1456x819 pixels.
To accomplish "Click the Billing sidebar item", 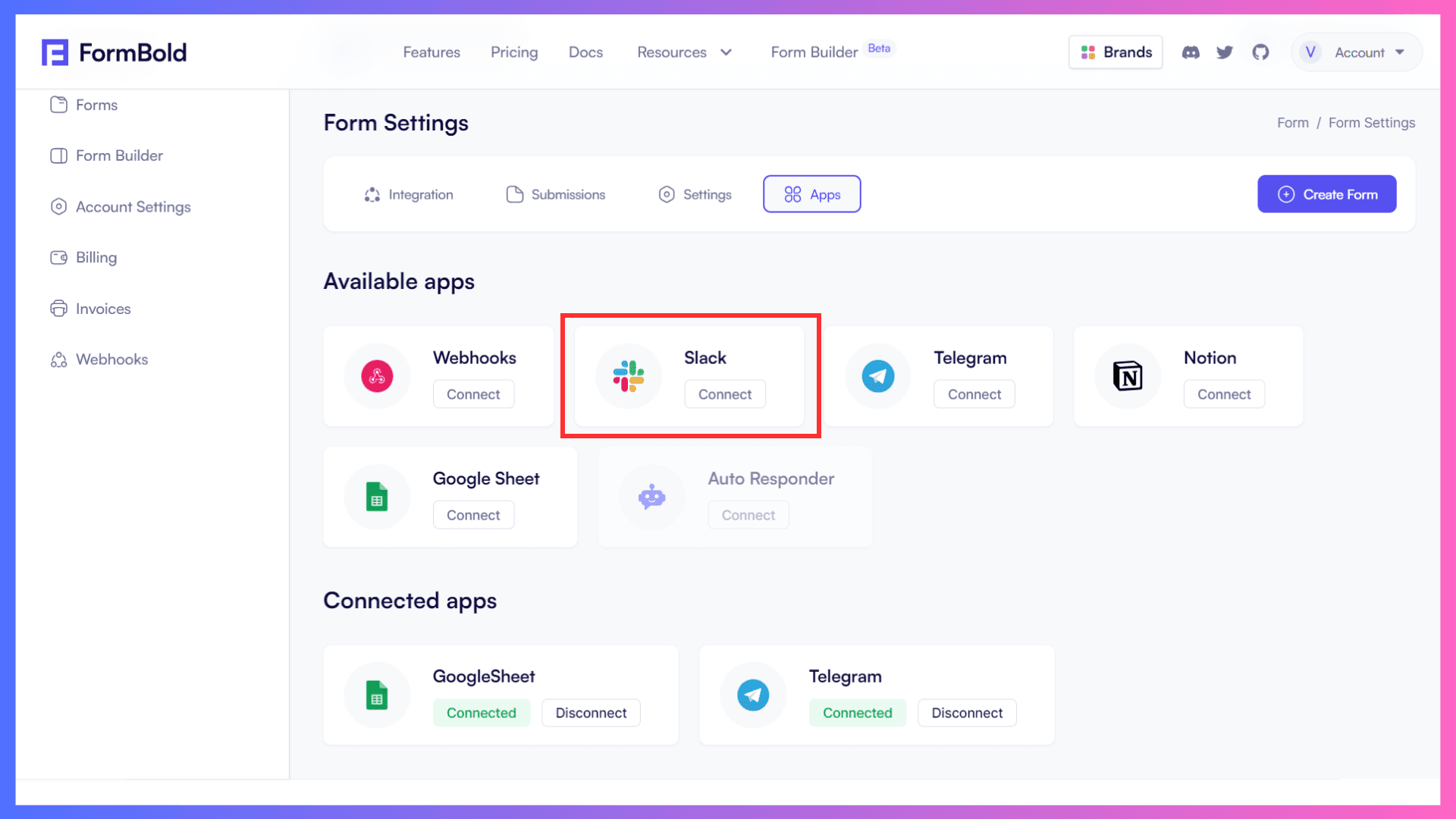I will [x=96, y=257].
